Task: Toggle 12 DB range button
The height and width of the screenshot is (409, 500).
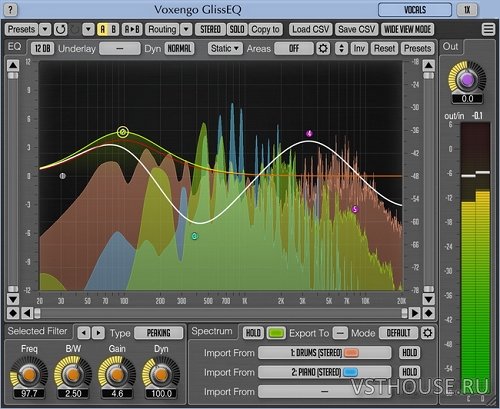Action: pos(42,49)
